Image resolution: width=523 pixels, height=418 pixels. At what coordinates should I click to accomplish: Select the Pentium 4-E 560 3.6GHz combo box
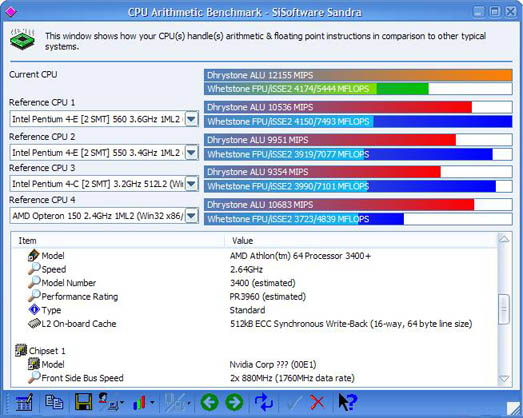[x=104, y=119]
